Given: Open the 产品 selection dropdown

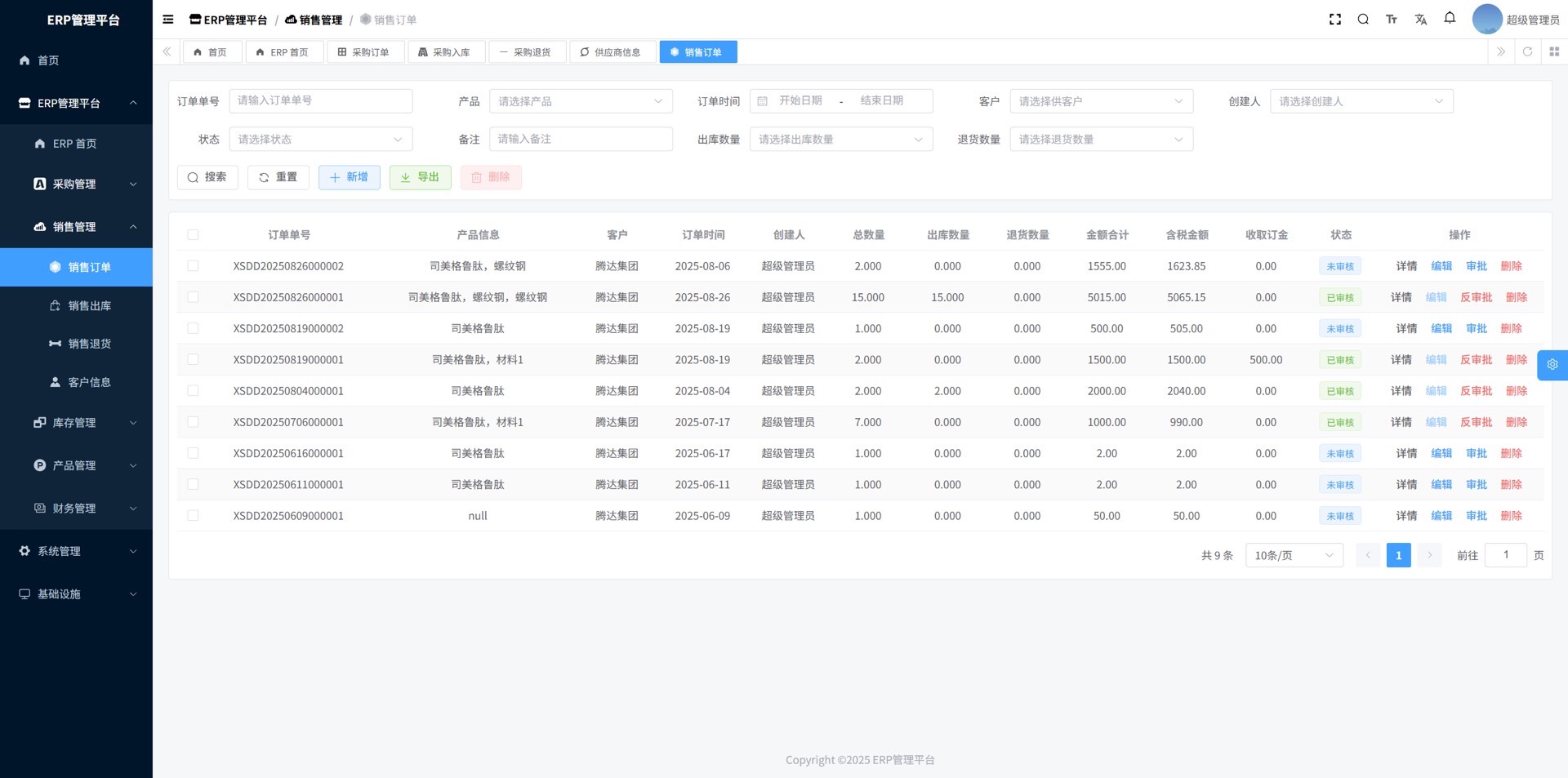Looking at the screenshot, I should (580, 101).
